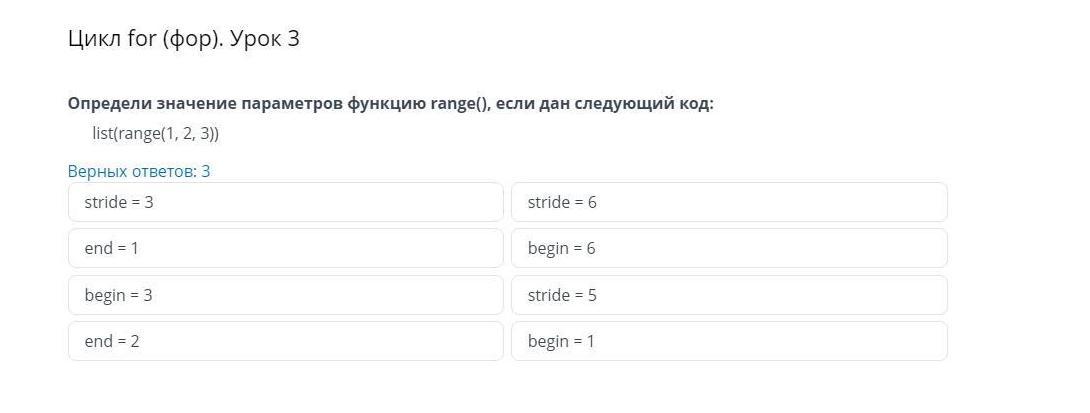
Task: Click the question text about range() parameters
Action: pos(390,104)
